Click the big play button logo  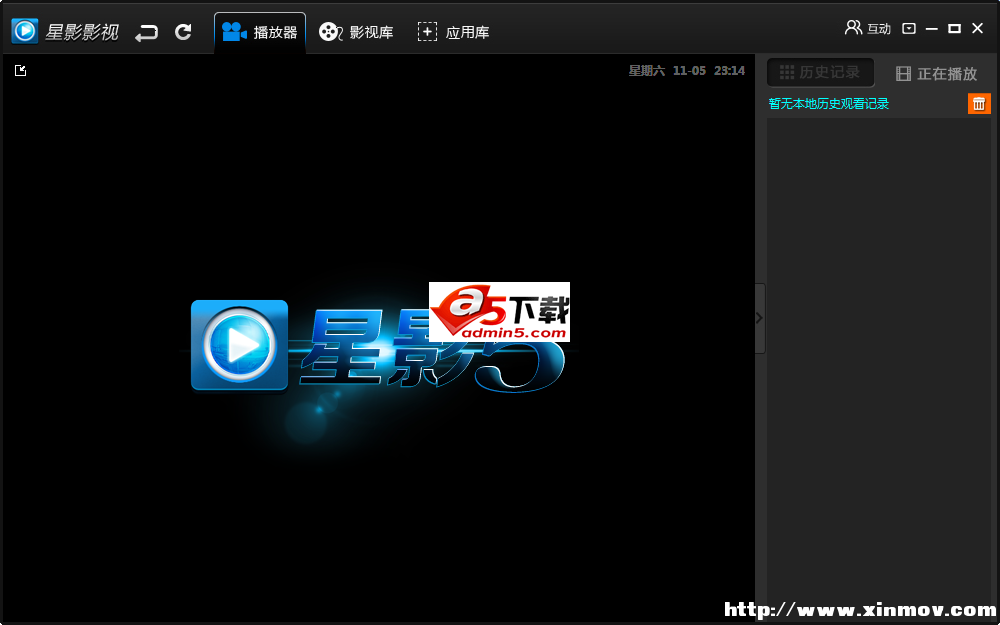[x=239, y=346]
